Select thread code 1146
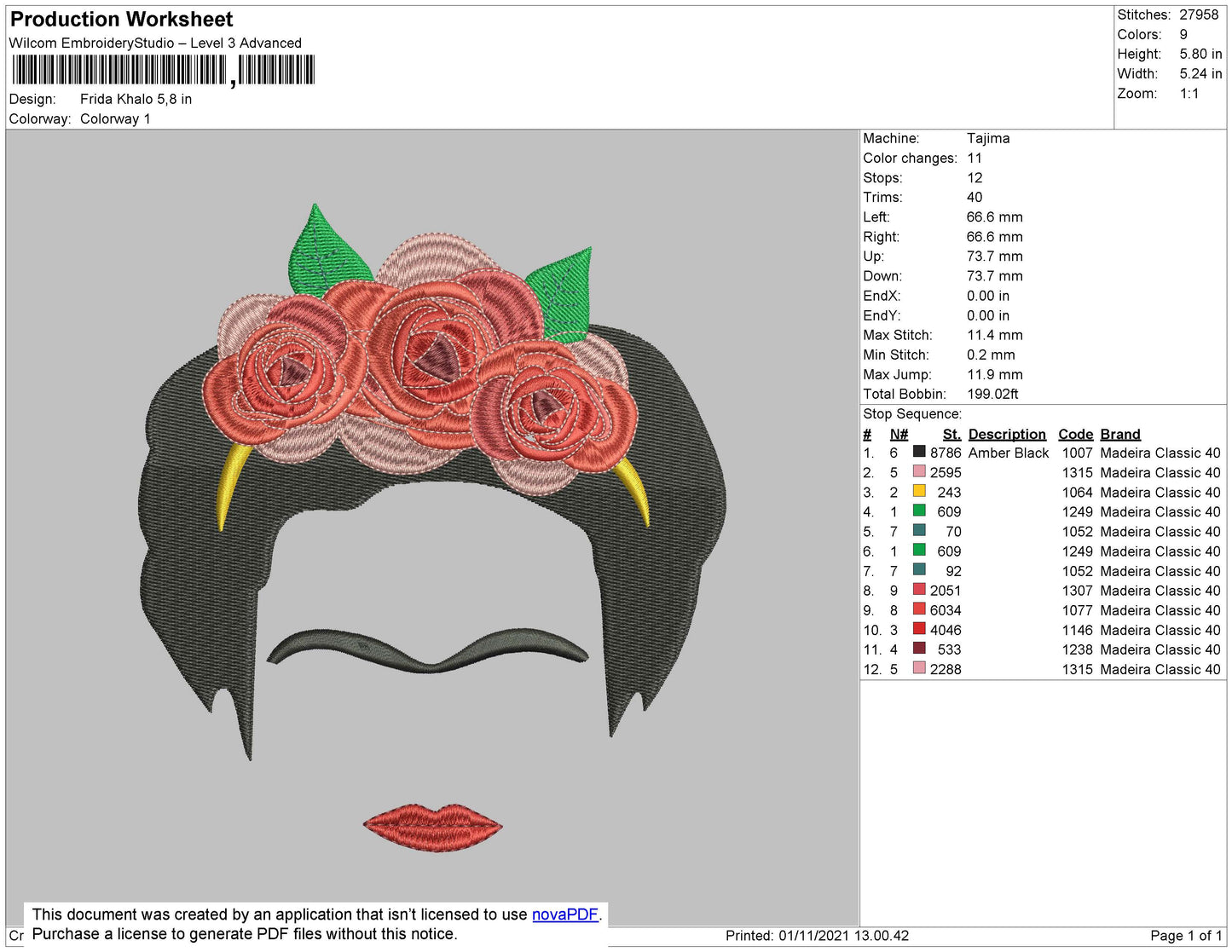 [x=1077, y=631]
